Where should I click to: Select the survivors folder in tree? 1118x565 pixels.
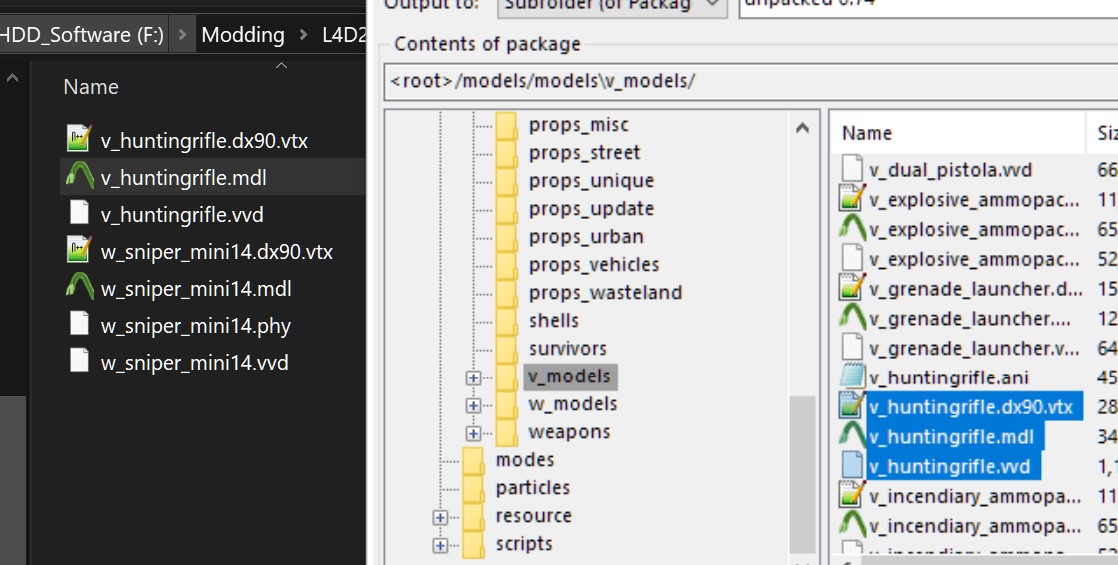click(567, 349)
